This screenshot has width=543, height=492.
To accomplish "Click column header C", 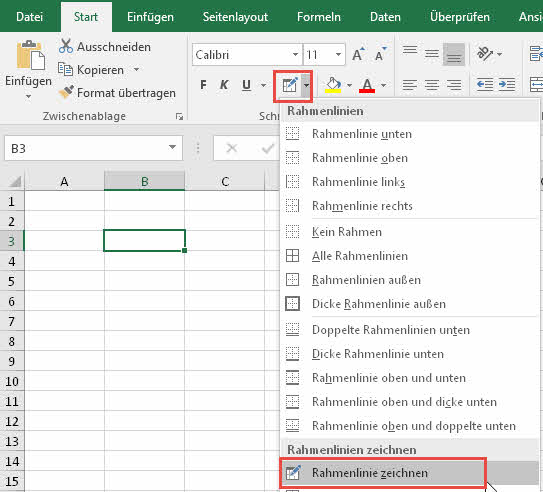I will coord(225,181).
